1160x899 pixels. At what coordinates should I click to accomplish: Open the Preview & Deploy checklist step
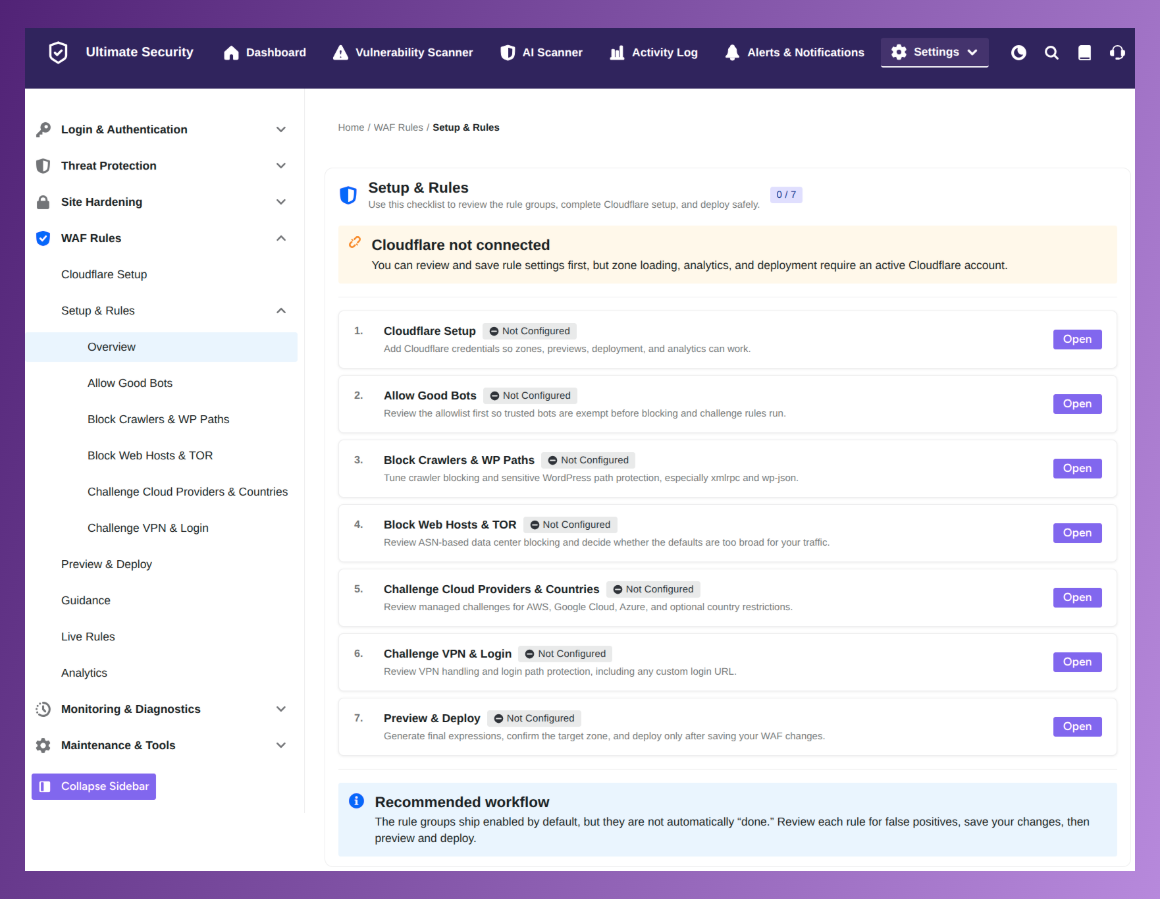point(1077,727)
